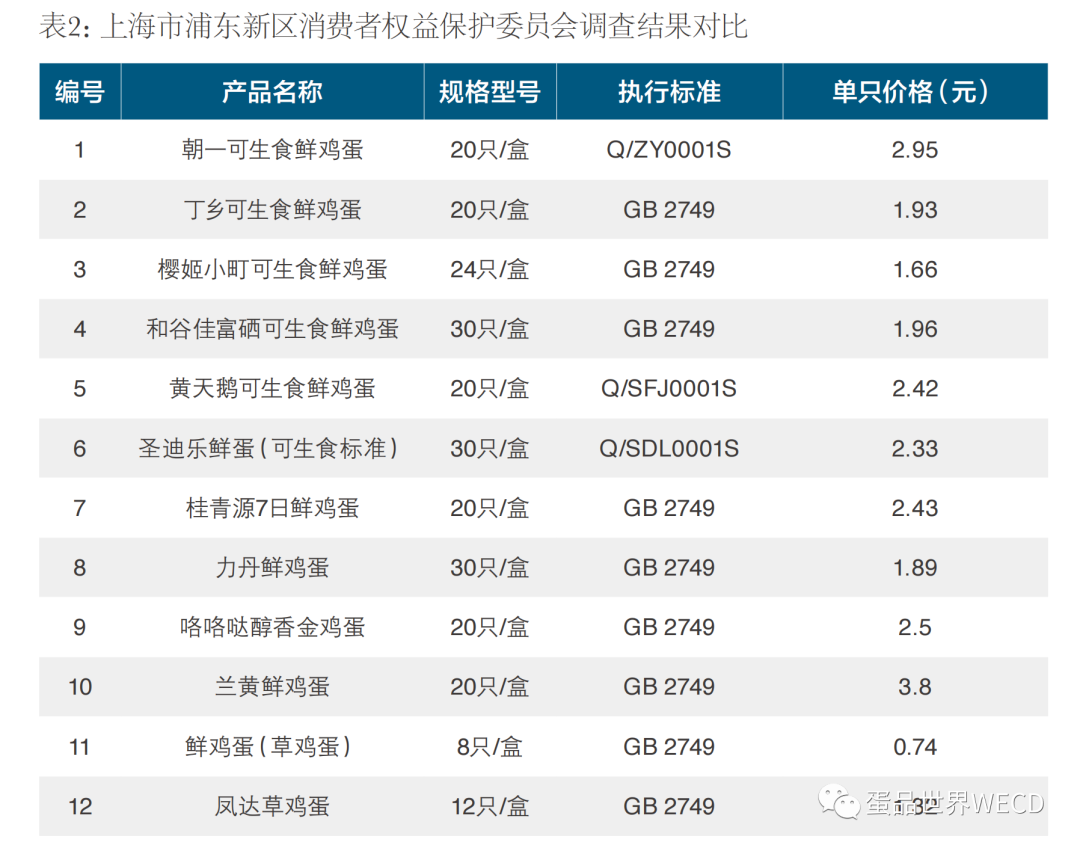Select the 执行标准 column header
The image size is (1080, 851).
(x=669, y=92)
